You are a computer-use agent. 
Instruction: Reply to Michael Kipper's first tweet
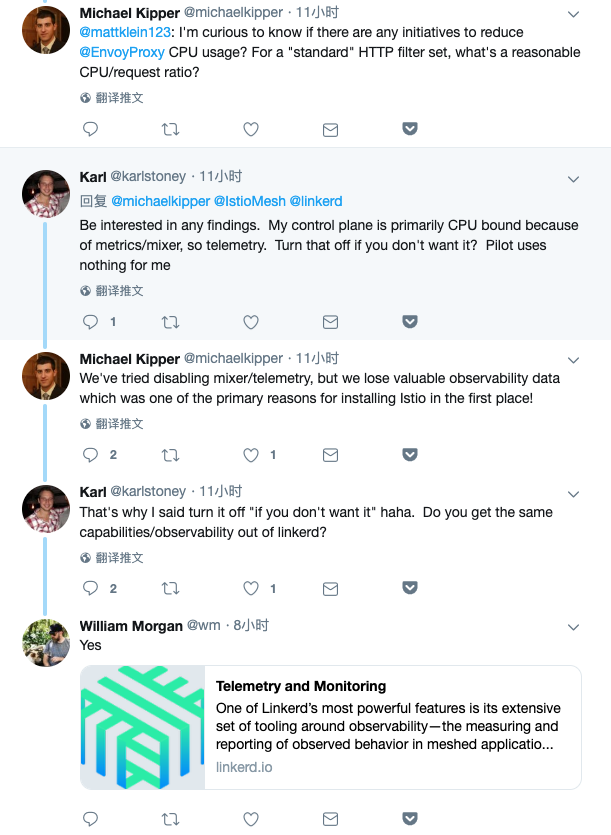(x=90, y=129)
